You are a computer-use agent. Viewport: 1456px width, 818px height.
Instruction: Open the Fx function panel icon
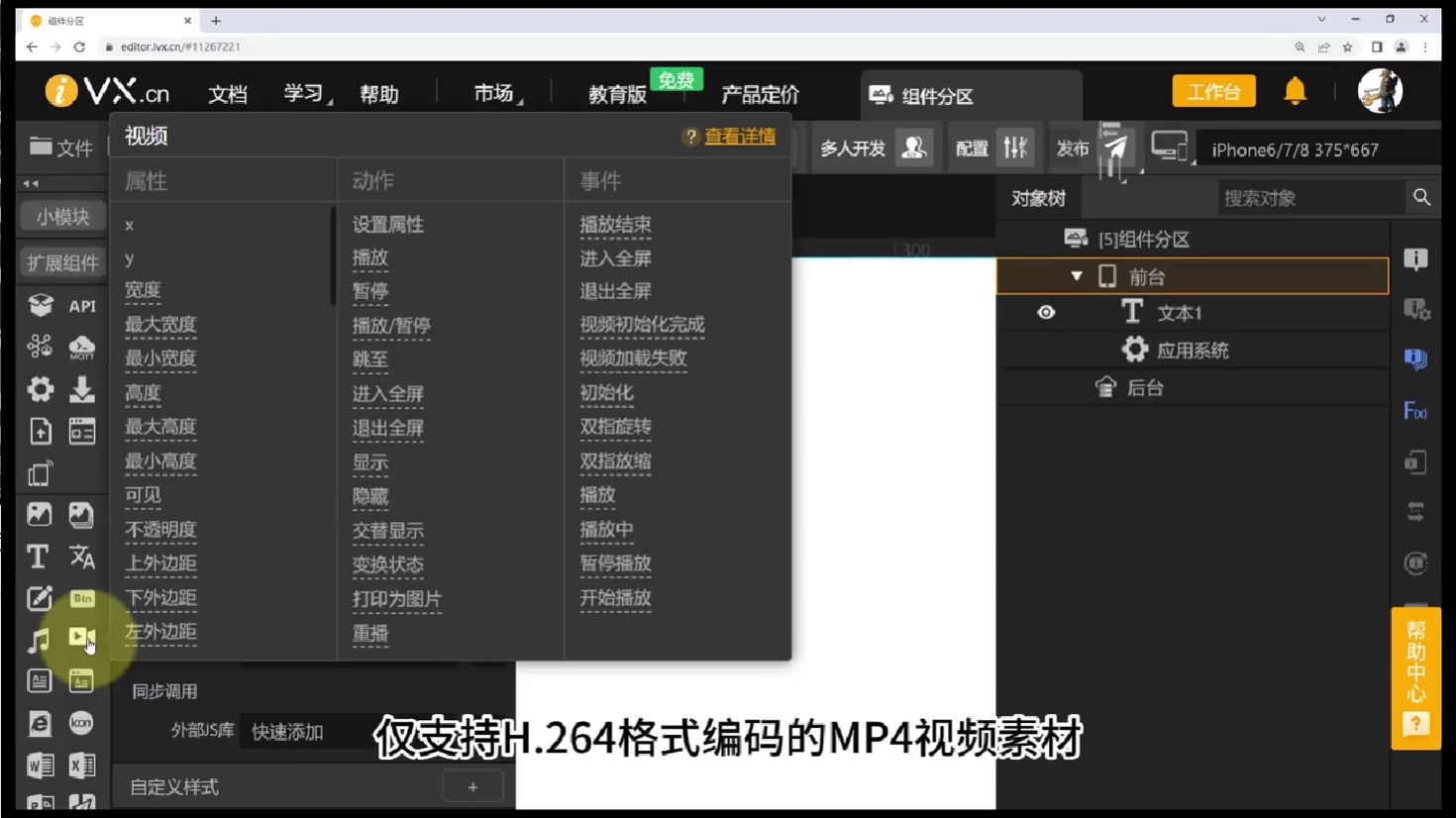coord(1415,411)
